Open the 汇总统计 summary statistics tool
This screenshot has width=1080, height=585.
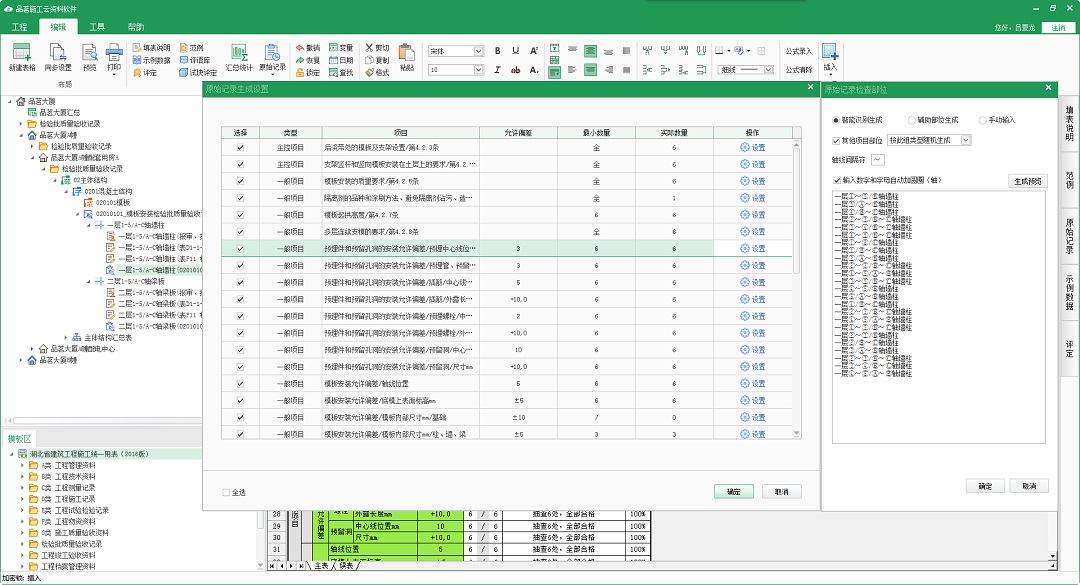(x=239, y=57)
